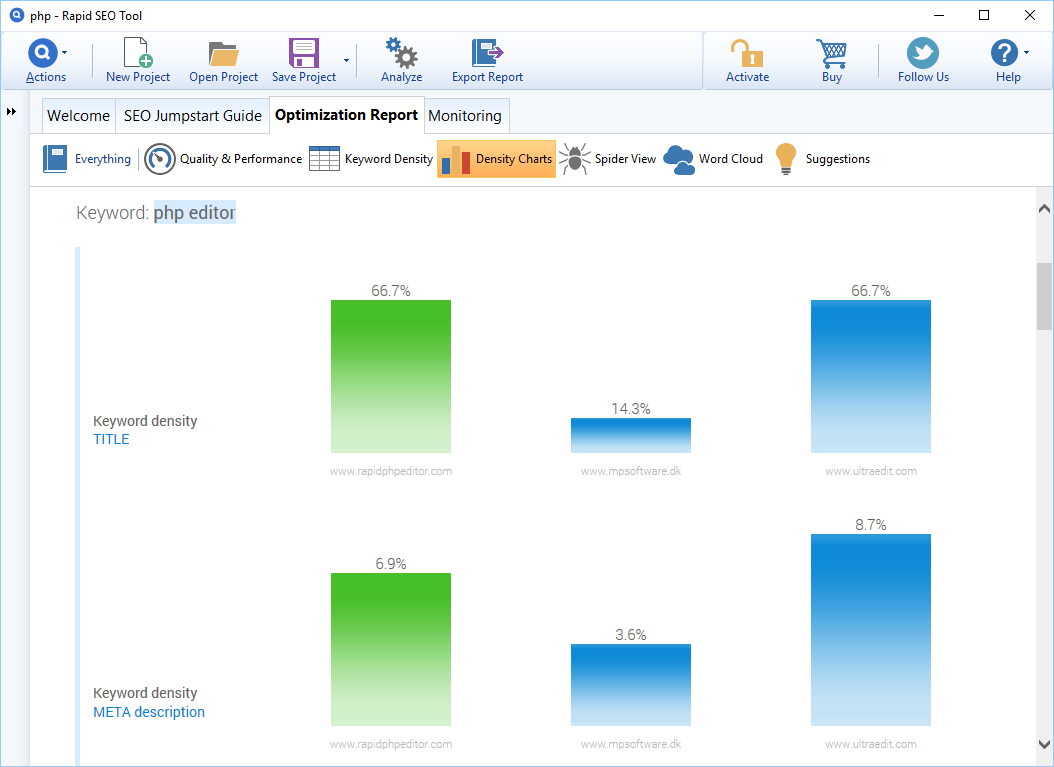This screenshot has height=767, width=1054.
Task: Click the Export Report icon
Action: [487, 54]
